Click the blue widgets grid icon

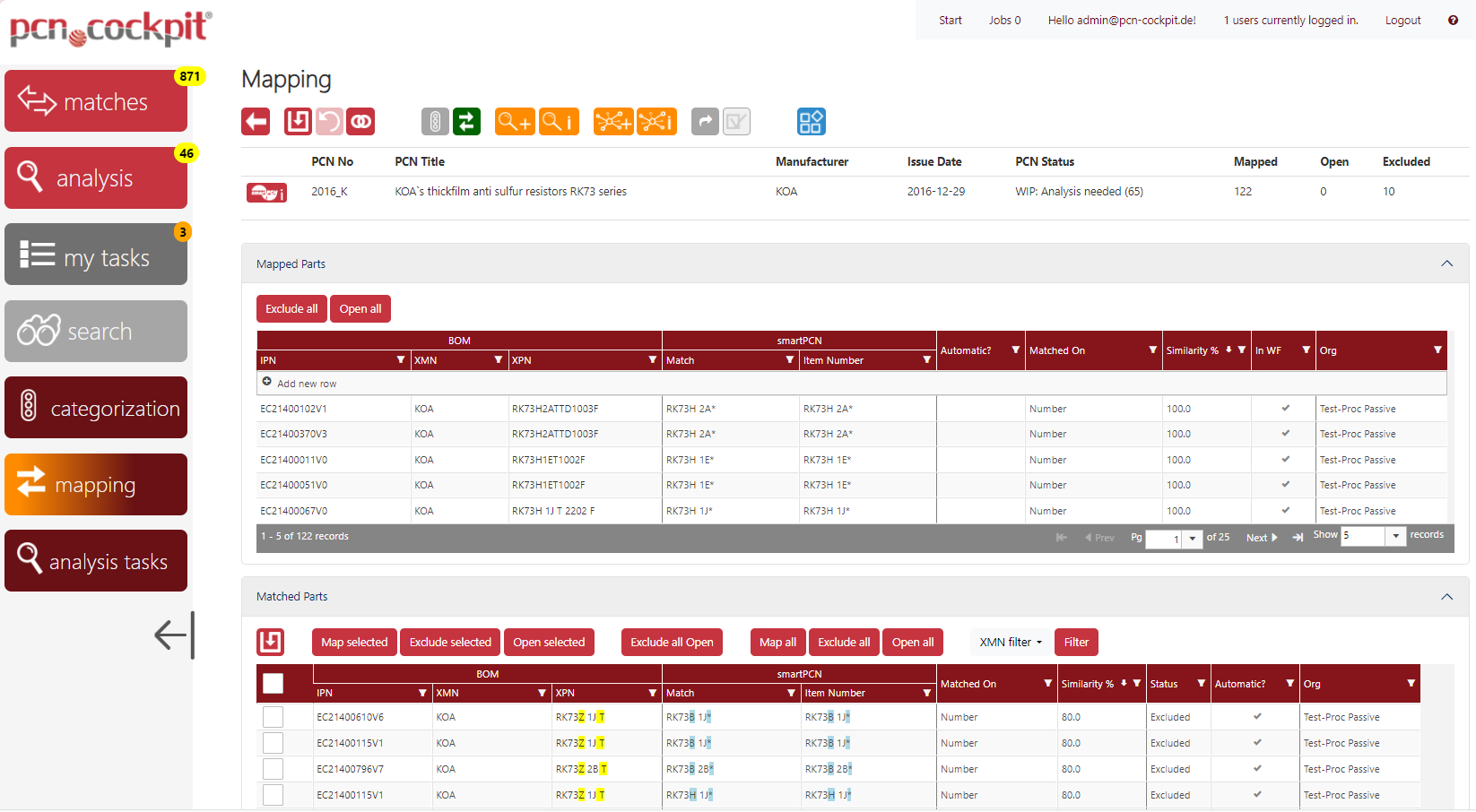pyautogui.click(x=811, y=121)
